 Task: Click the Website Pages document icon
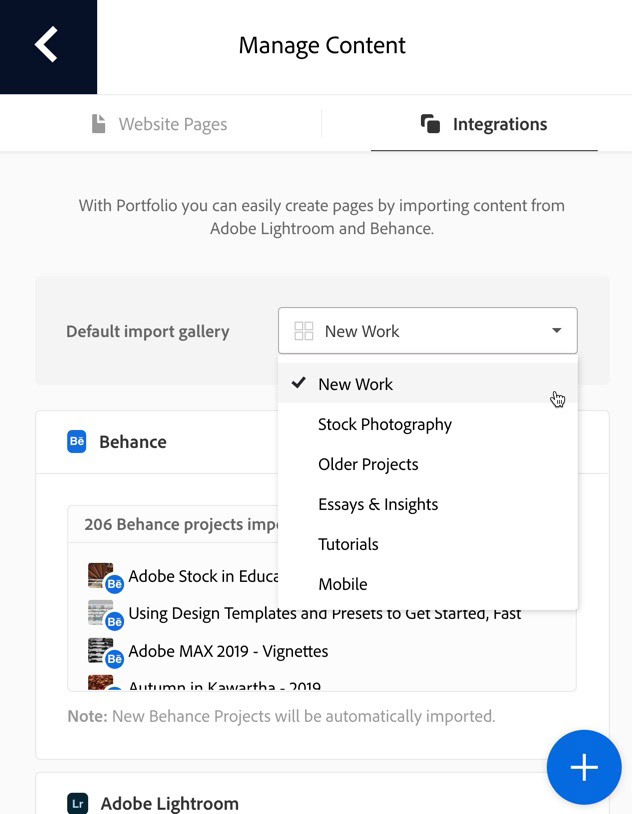[x=98, y=124]
